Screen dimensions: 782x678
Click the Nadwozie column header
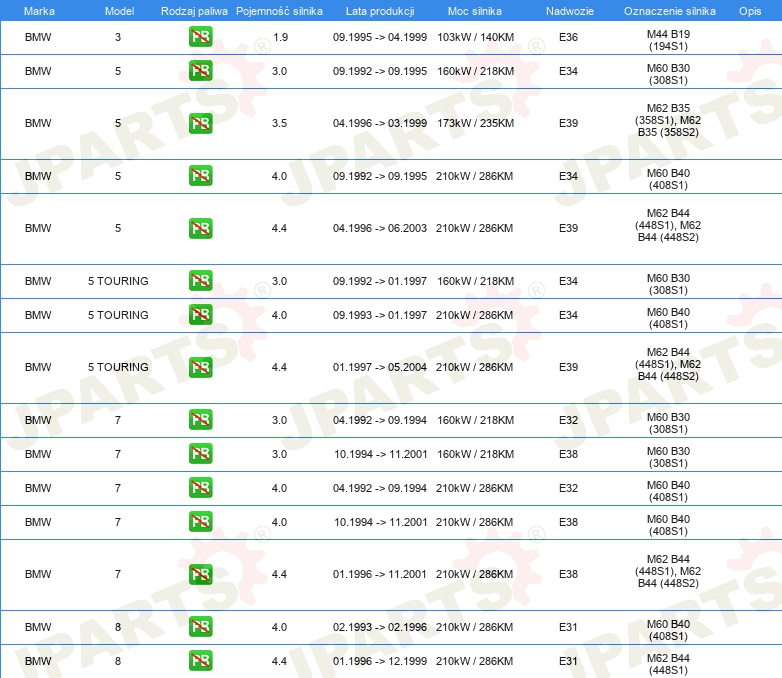pos(570,11)
